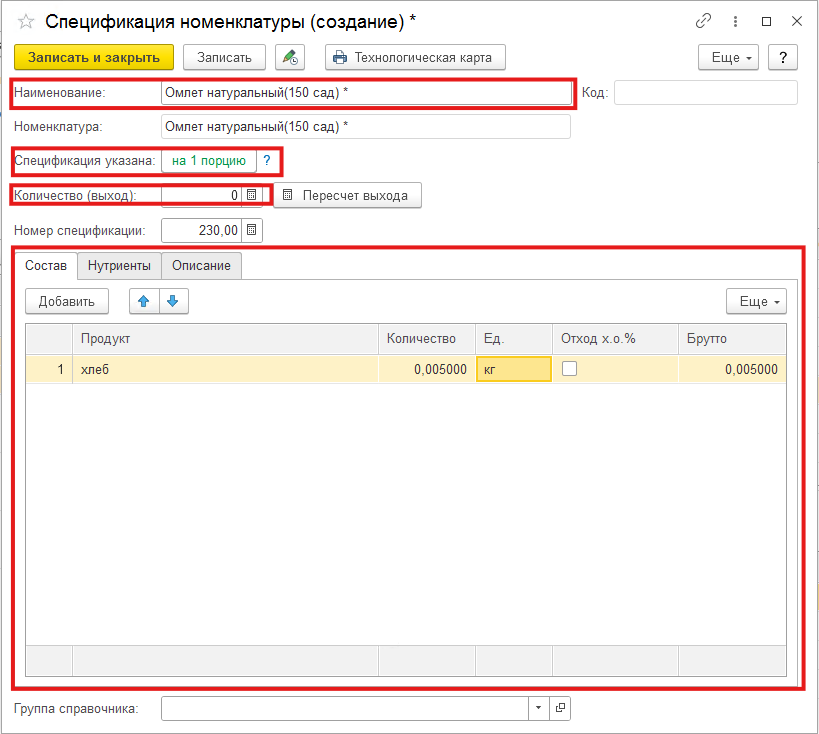Image resolution: width=819 pixels, height=734 pixels.
Task: Click the Записать и закрыть button
Action: [x=94, y=57]
